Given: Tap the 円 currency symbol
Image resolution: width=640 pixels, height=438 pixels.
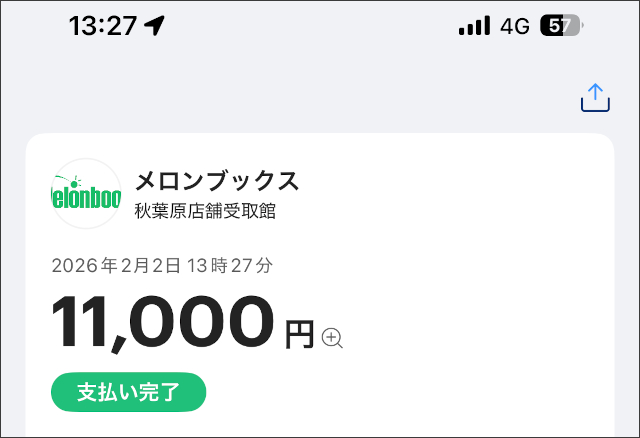Looking at the screenshot, I should coord(300,335).
